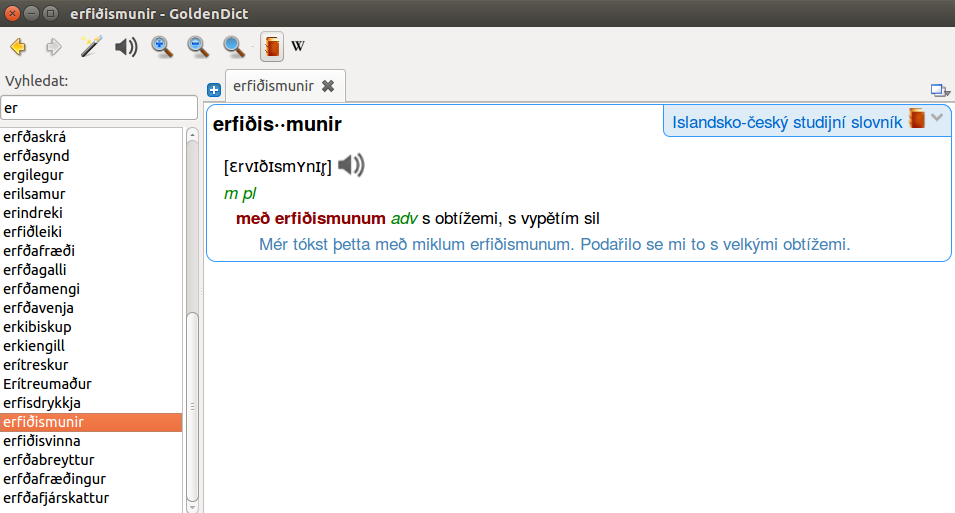This screenshot has height=513, width=955.
Task: Select erilsamur in the word list
Action: 91,194
